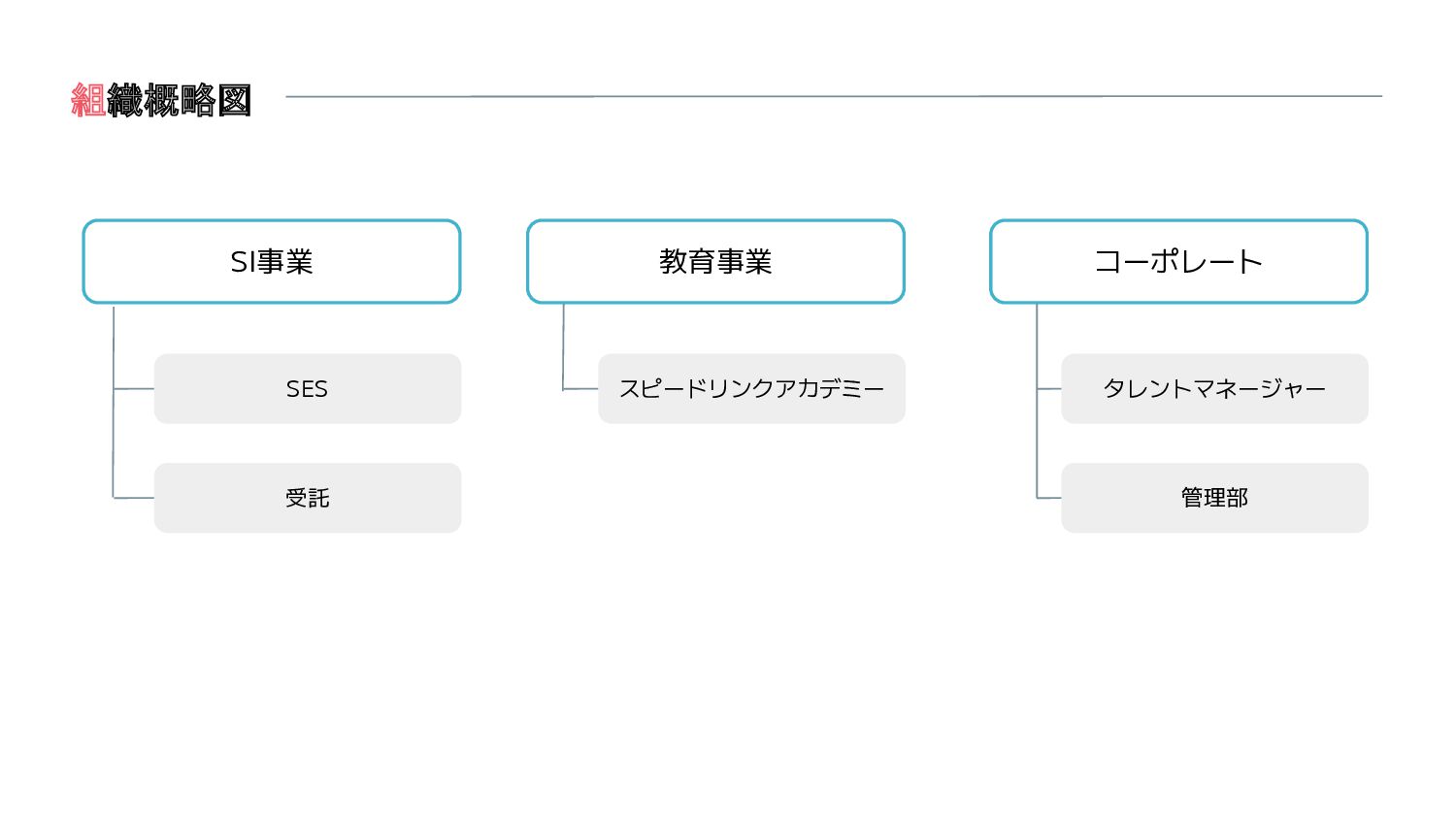Image resolution: width=1456 pixels, height=819 pixels.
Task: Click the branch line leading to スピードリンクアカデミー
Action: point(580,389)
